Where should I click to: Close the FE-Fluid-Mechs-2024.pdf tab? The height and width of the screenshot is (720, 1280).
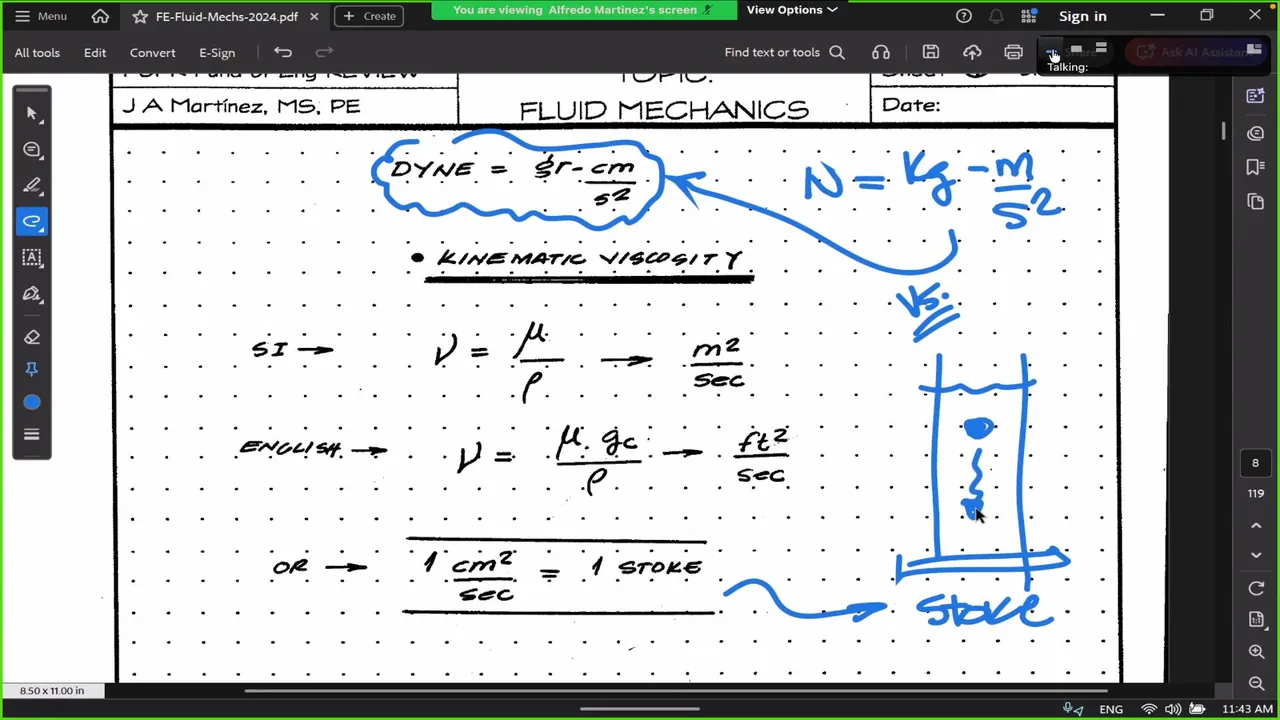pyautogui.click(x=314, y=16)
